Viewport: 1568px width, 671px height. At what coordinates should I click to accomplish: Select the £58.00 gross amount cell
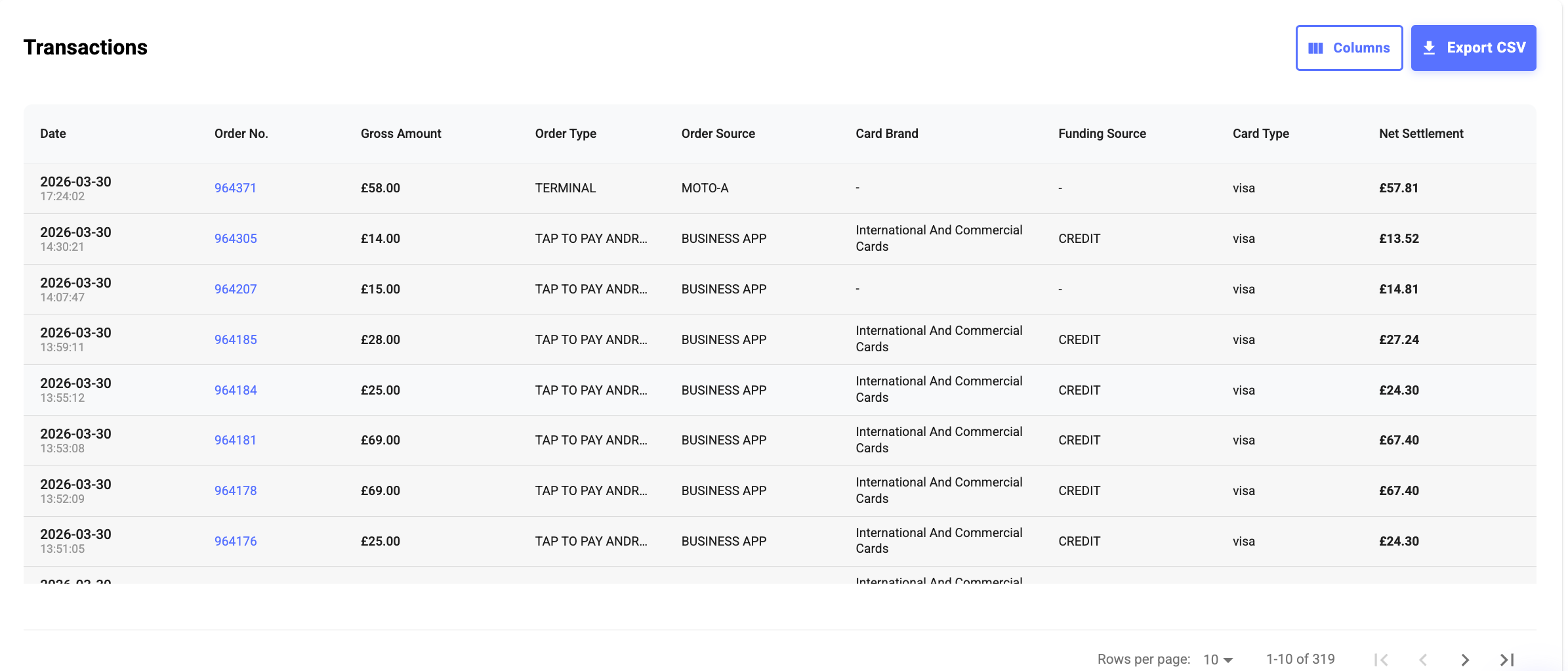point(381,188)
